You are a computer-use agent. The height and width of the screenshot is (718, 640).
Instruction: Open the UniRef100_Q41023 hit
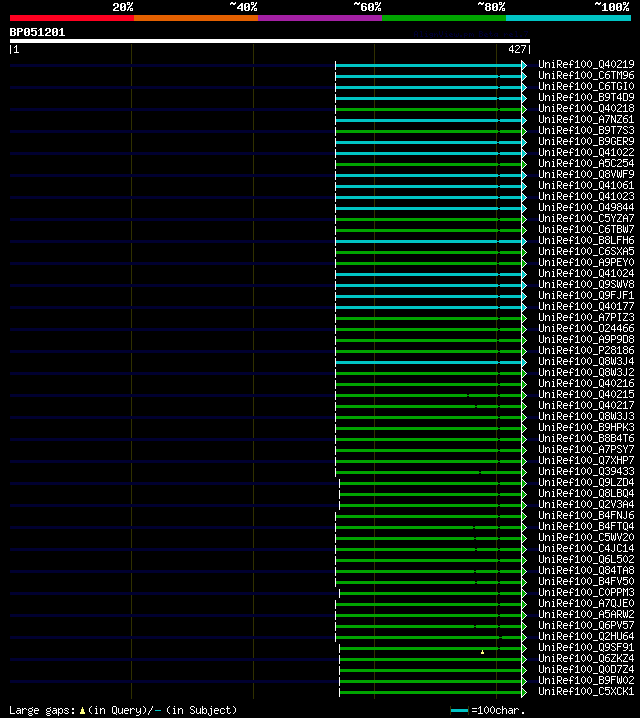[586, 196]
